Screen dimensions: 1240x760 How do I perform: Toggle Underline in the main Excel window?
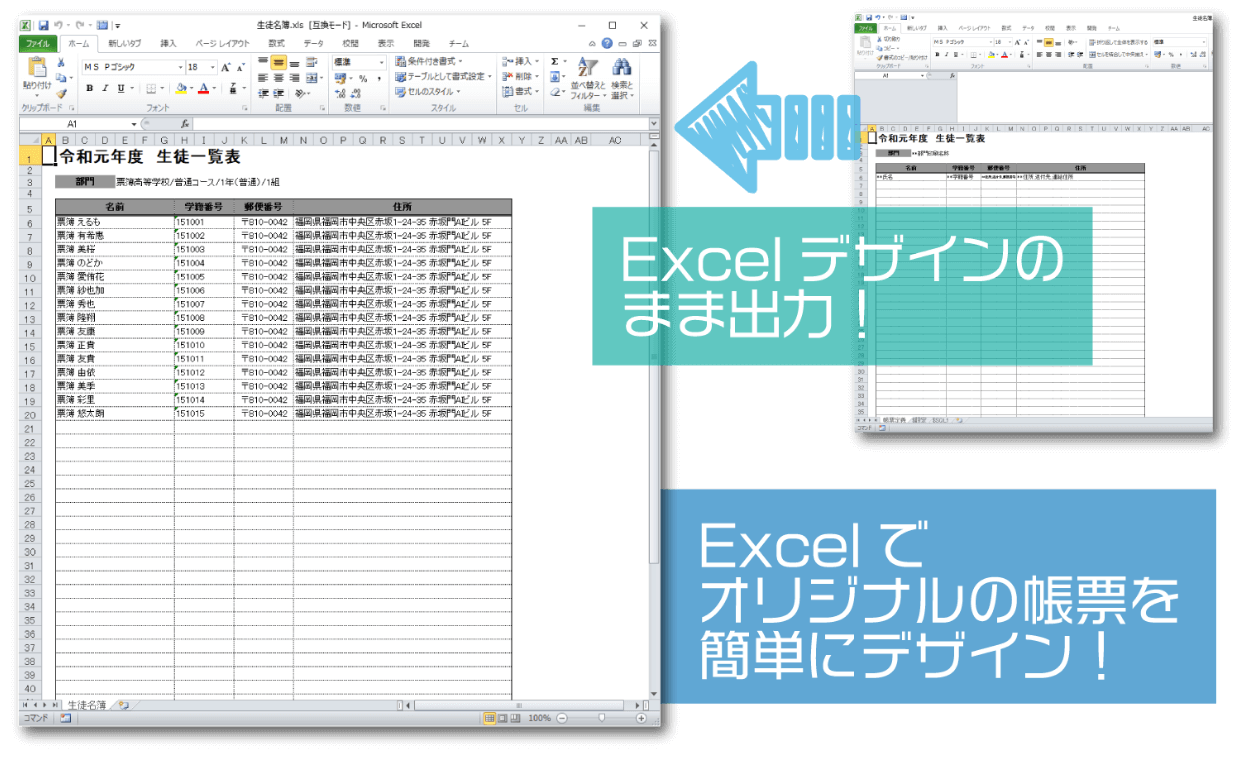(121, 88)
